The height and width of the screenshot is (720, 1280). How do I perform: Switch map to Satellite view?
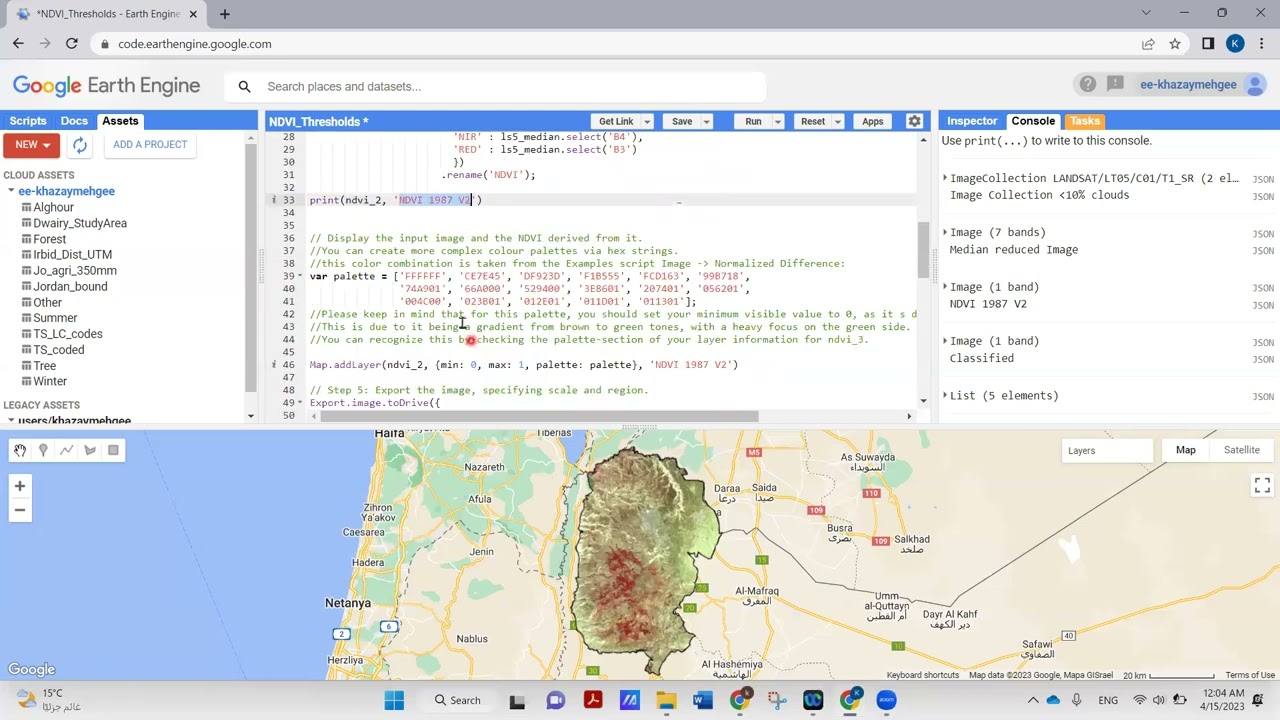pyautogui.click(x=1241, y=450)
